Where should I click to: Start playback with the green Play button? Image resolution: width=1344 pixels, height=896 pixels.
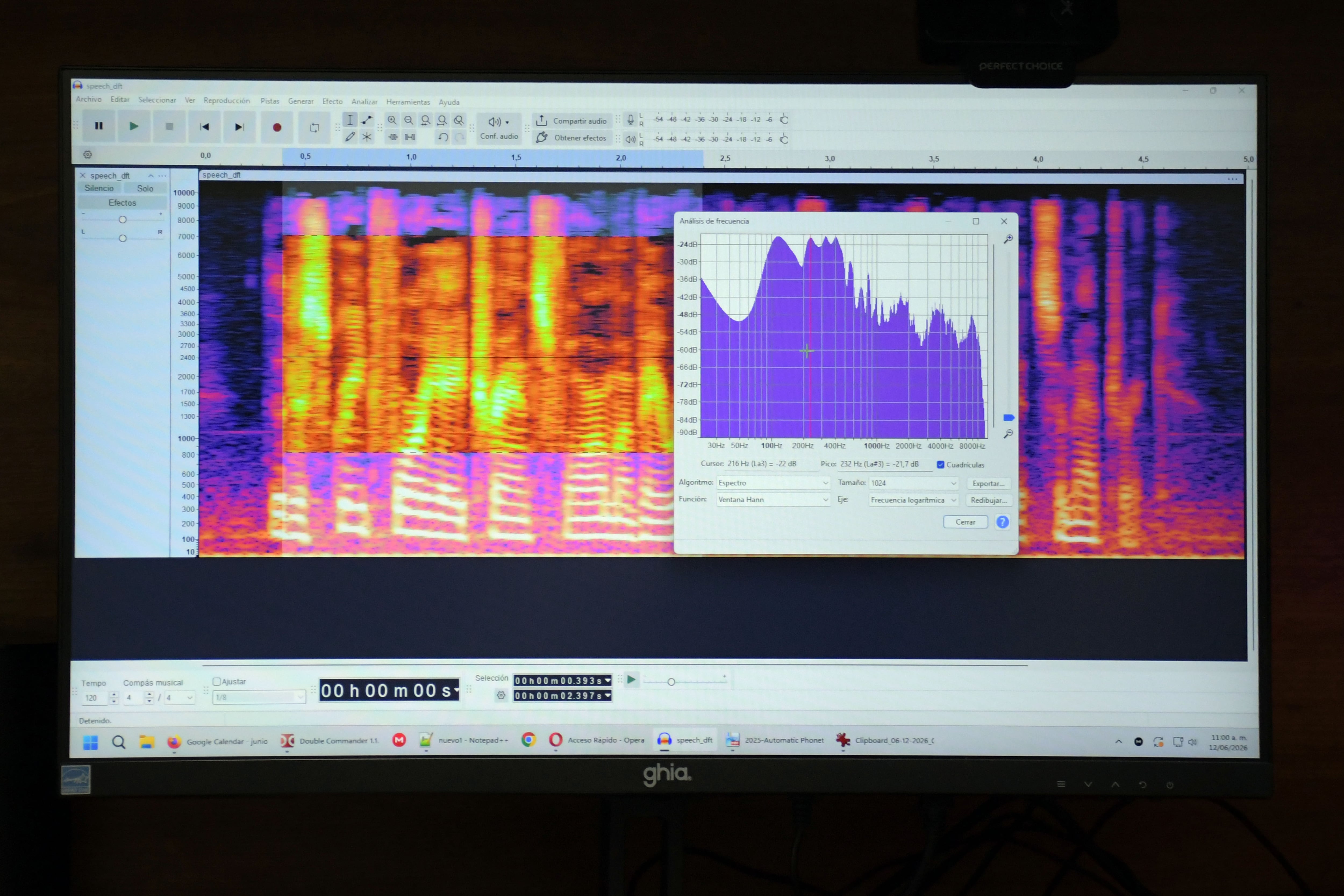[134, 126]
